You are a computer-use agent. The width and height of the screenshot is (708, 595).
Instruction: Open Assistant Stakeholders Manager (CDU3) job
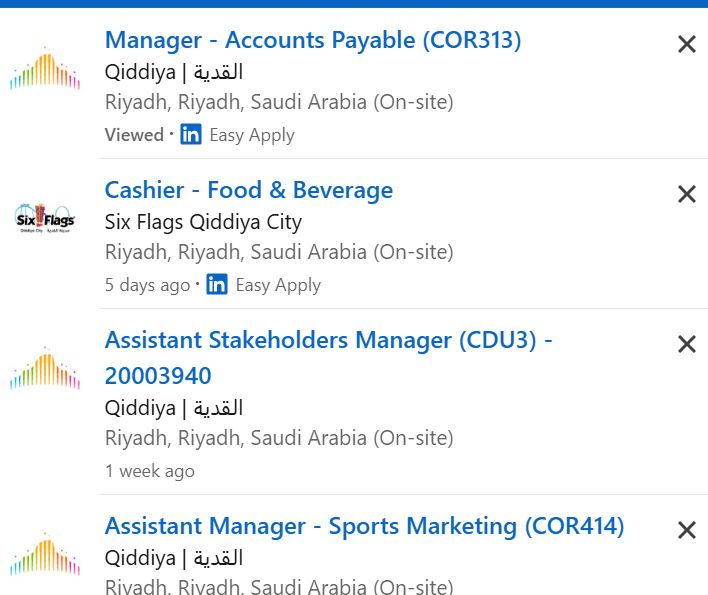click(328, 358)
